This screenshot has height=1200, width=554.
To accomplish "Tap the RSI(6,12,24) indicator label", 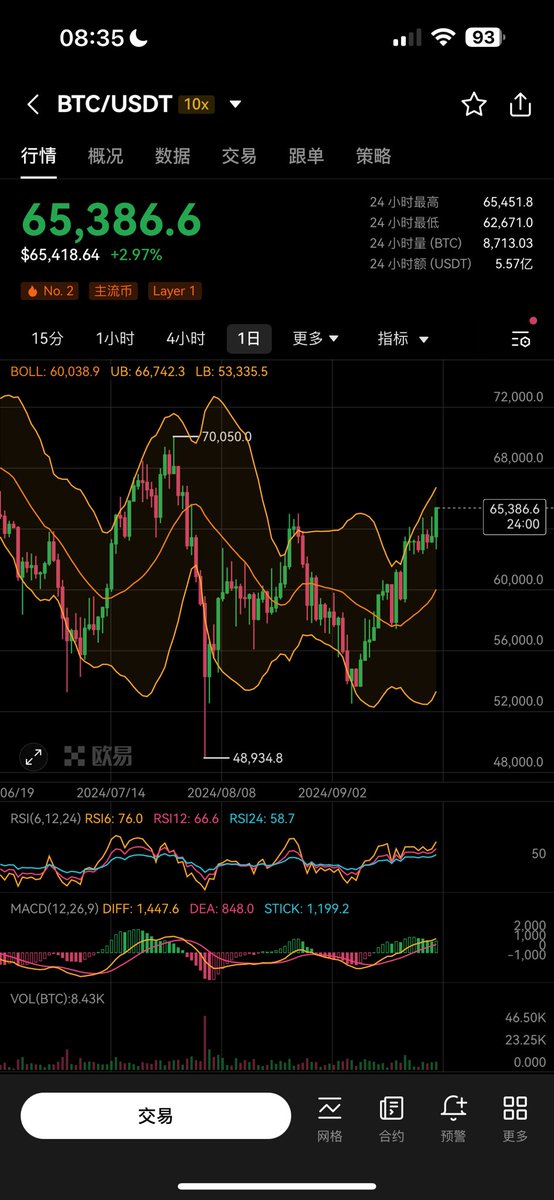I will click(44, 818).
